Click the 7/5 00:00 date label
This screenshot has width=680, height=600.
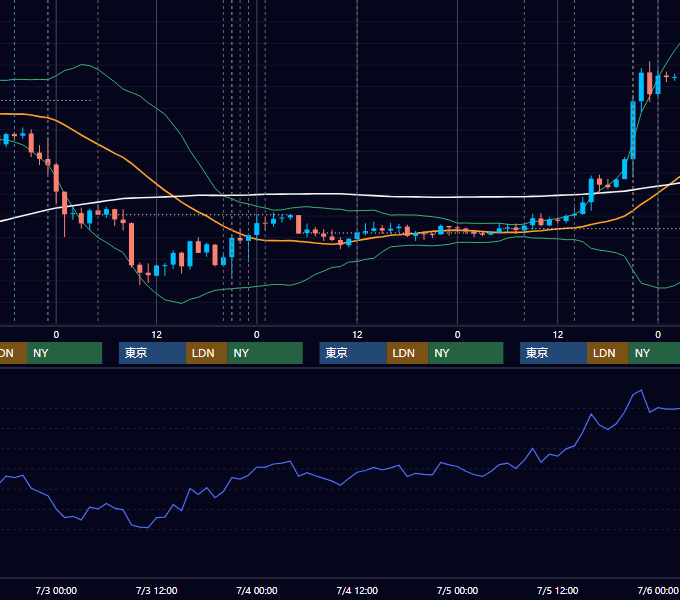(457, 590)
